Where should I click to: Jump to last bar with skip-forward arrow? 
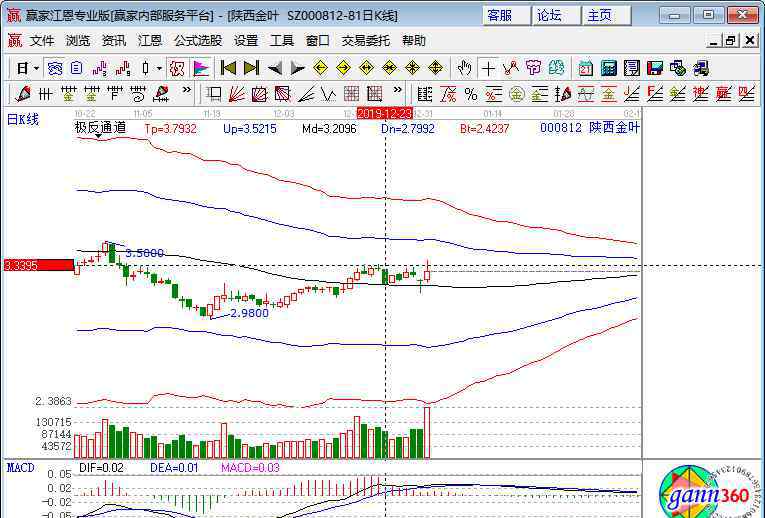tap(251, 68)
